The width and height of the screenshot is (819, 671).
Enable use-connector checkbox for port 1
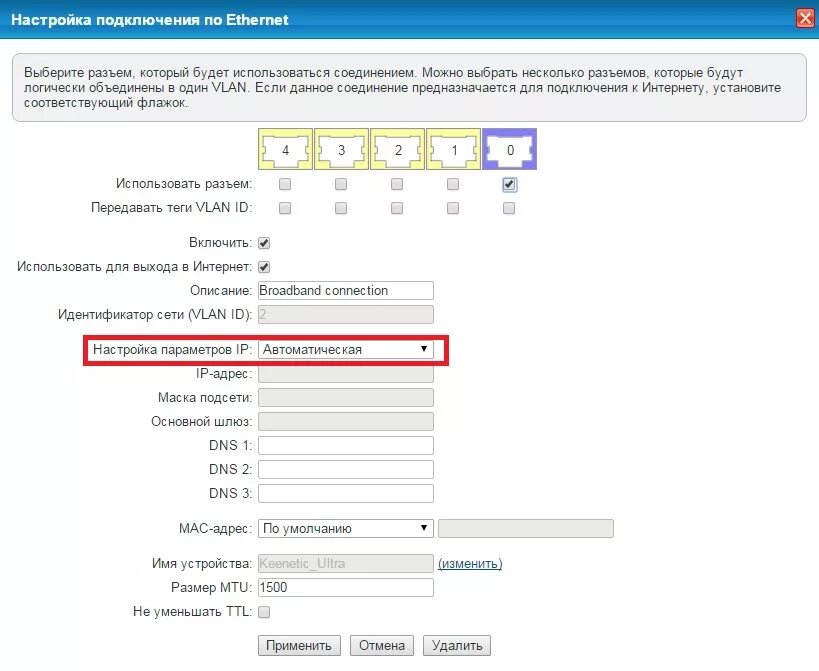[x=453, y=184]
